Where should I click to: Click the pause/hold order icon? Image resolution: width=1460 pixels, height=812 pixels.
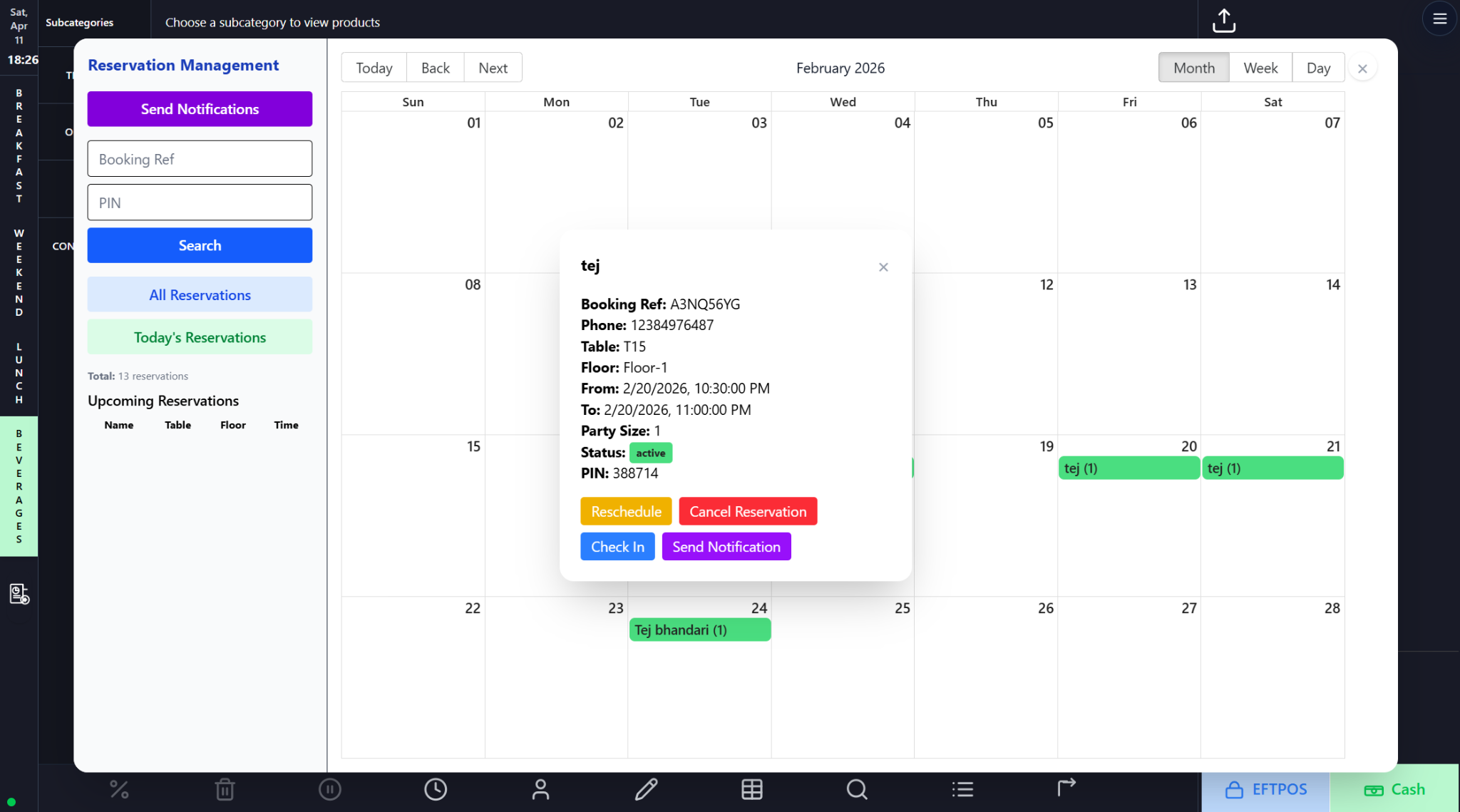pyautogui.click(x=329, y=789)
